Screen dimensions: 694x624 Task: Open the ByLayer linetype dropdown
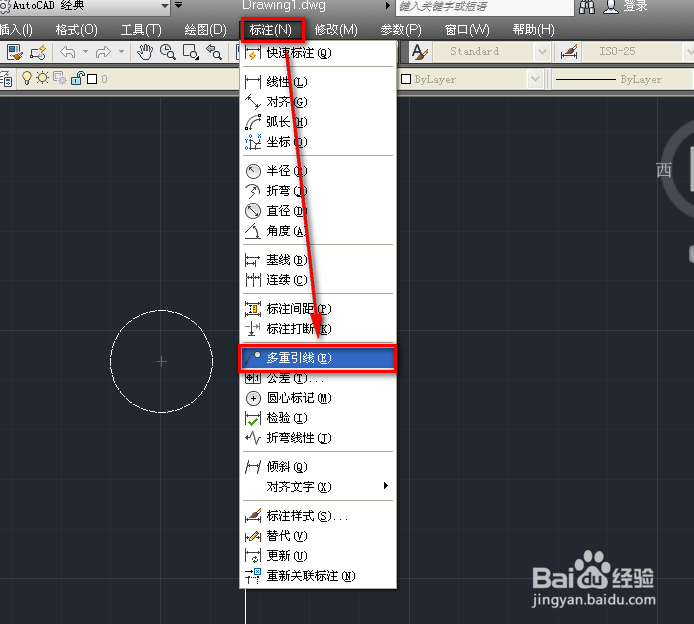pos(623,80)
